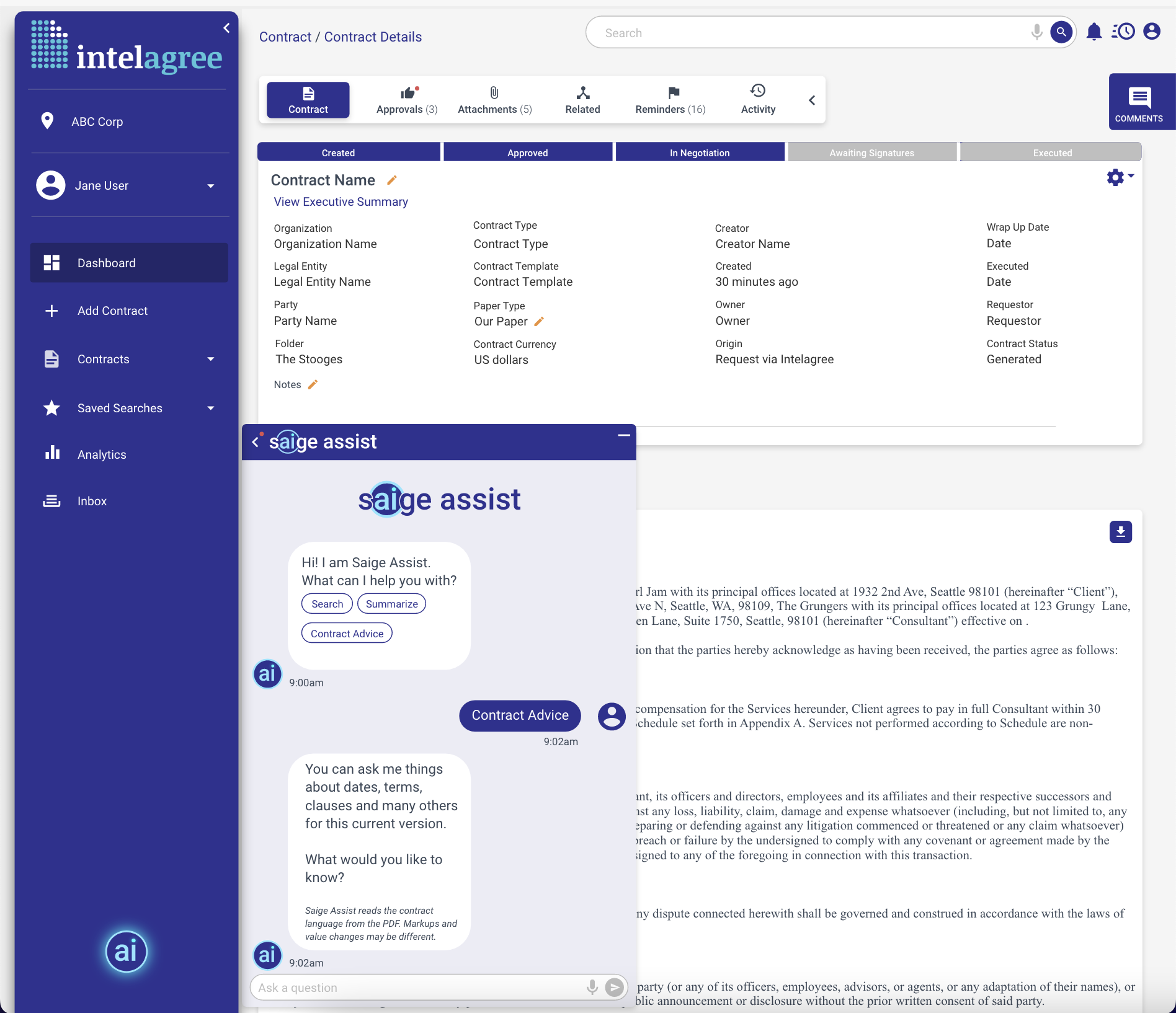
Task: Click the microphone in Ask a question field
Action: (592, 987)
